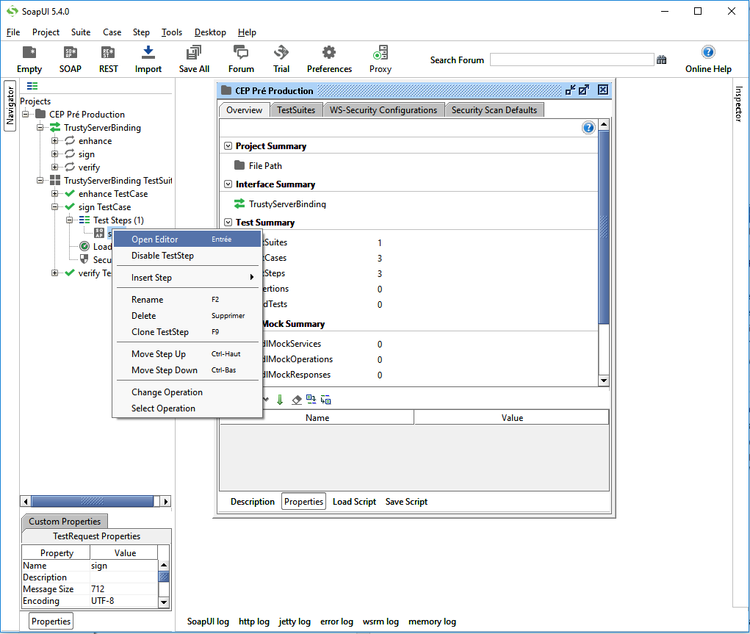Click the Security Tests shield icon in tree
Image resolution: width=750 pixels, height=634 pixels.
pyautogui.click(x=85, y=259)
